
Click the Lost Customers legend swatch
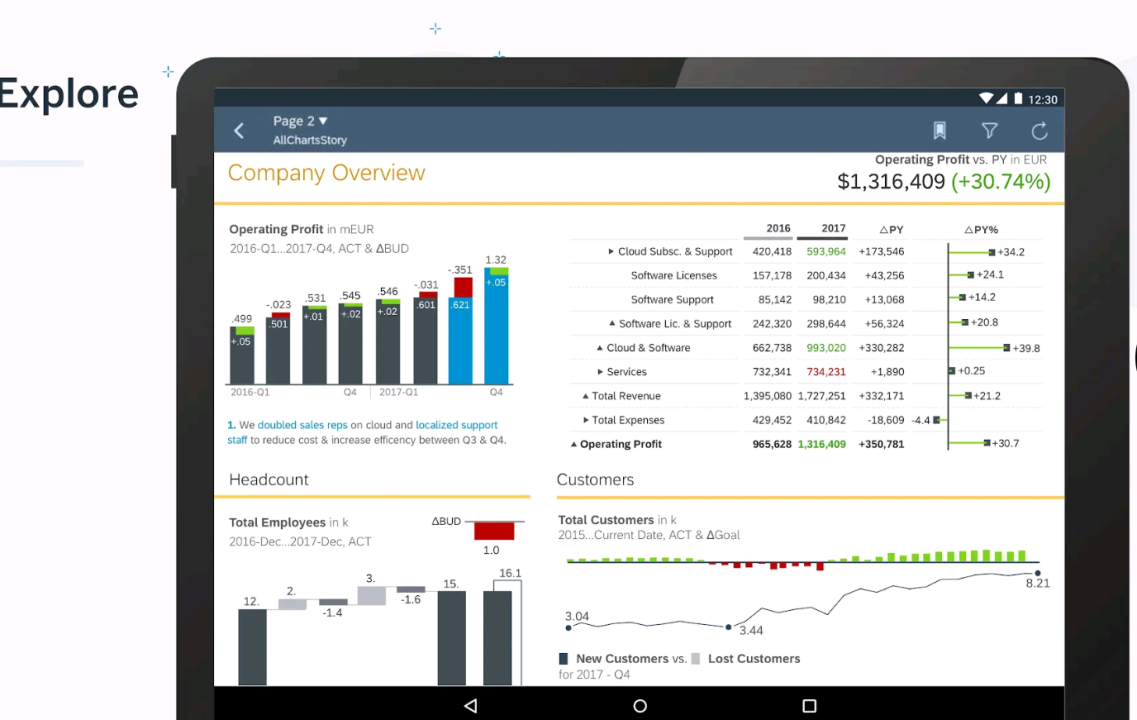pos(696,659)
